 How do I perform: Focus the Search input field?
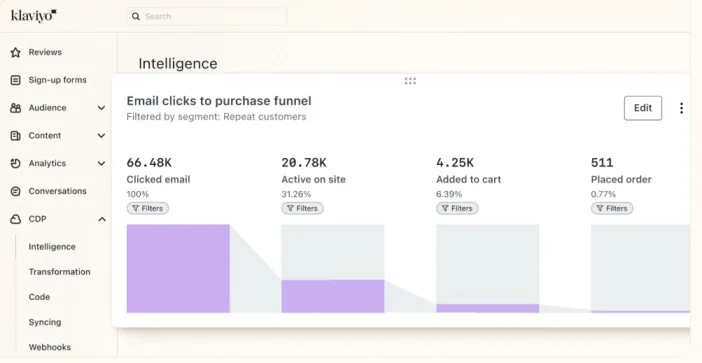pyautogui.click(x=206, y=17)
